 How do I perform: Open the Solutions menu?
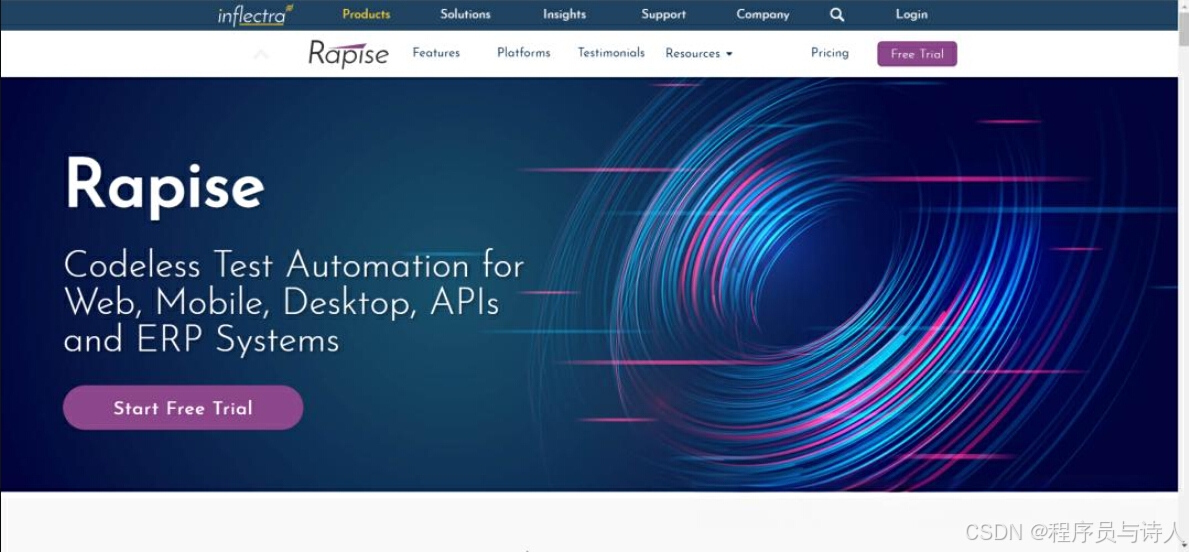(x=466, y=14)
